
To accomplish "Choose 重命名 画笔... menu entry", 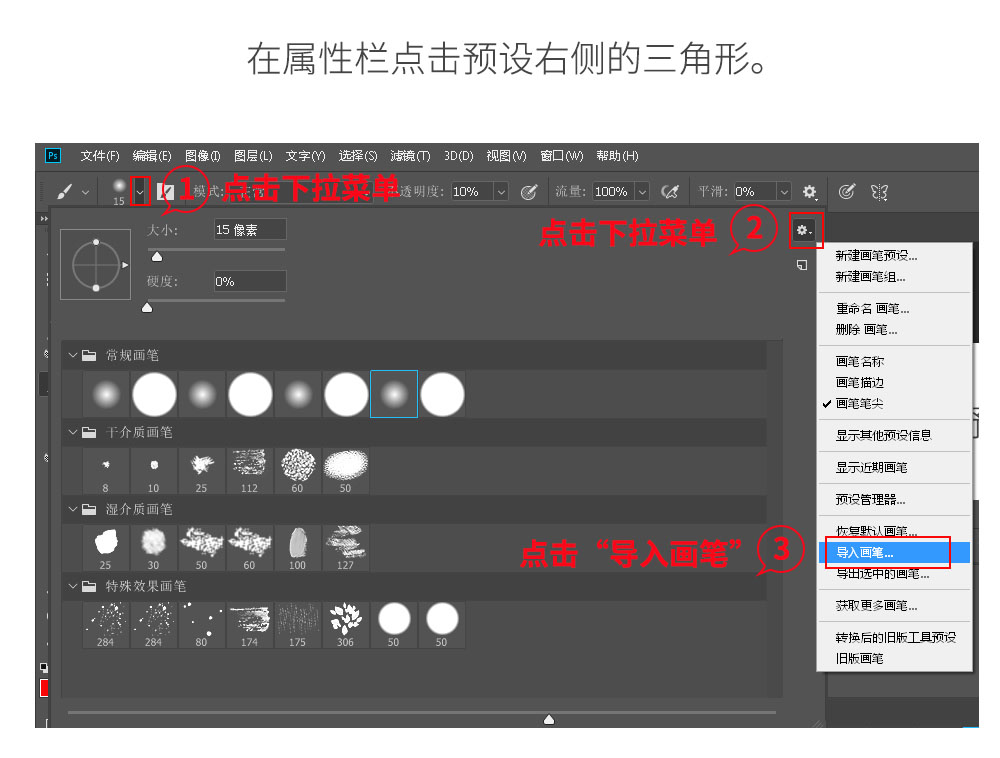I will [x=893, y=309].
